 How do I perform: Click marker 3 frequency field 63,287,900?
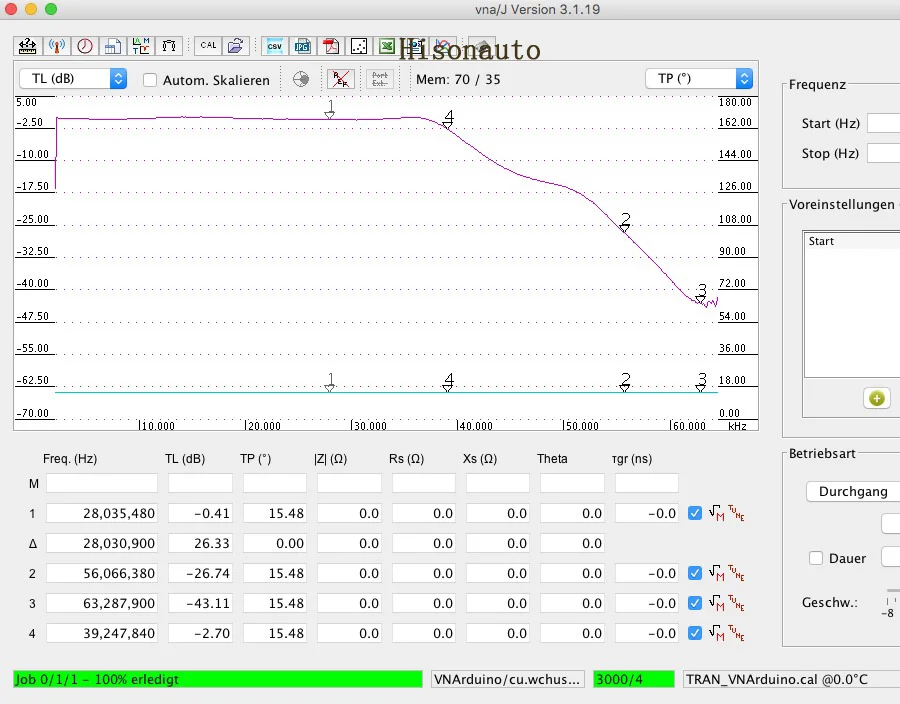pos(102,603)
